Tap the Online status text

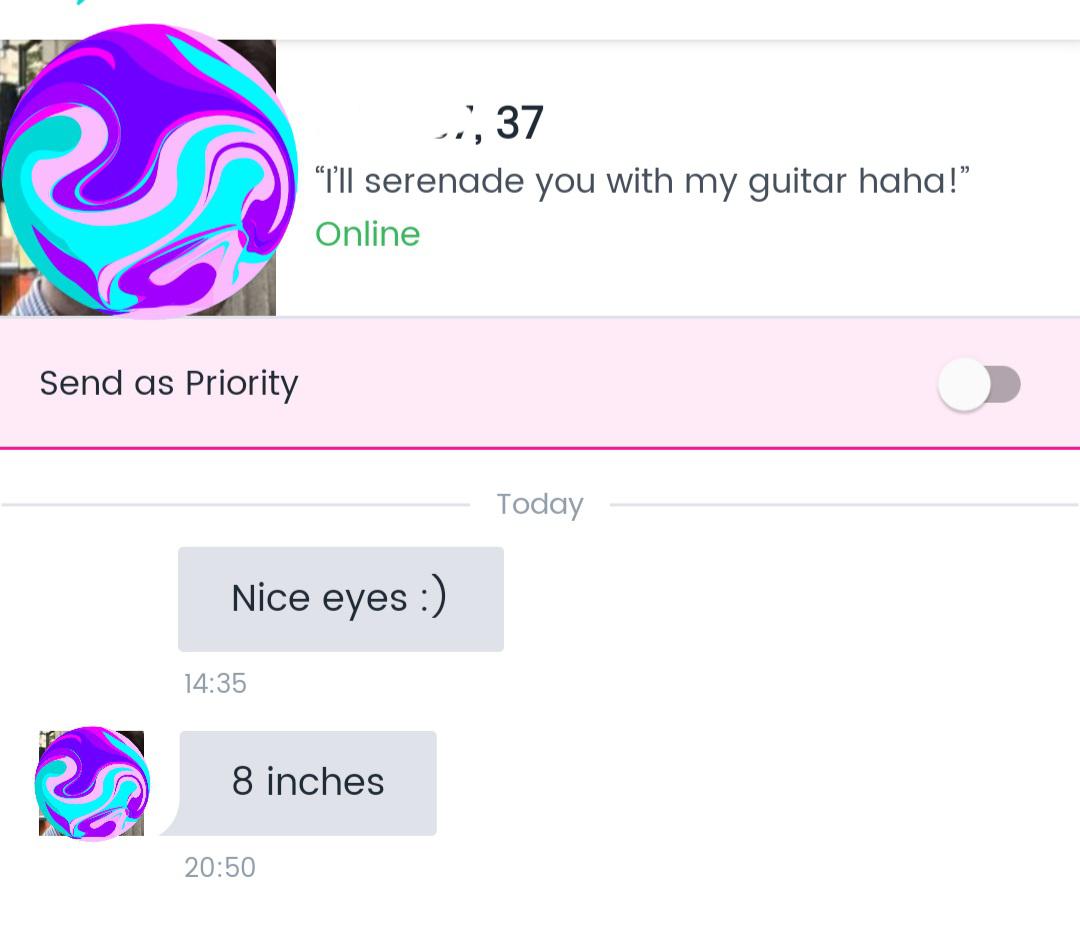click(x=367, y=234)
